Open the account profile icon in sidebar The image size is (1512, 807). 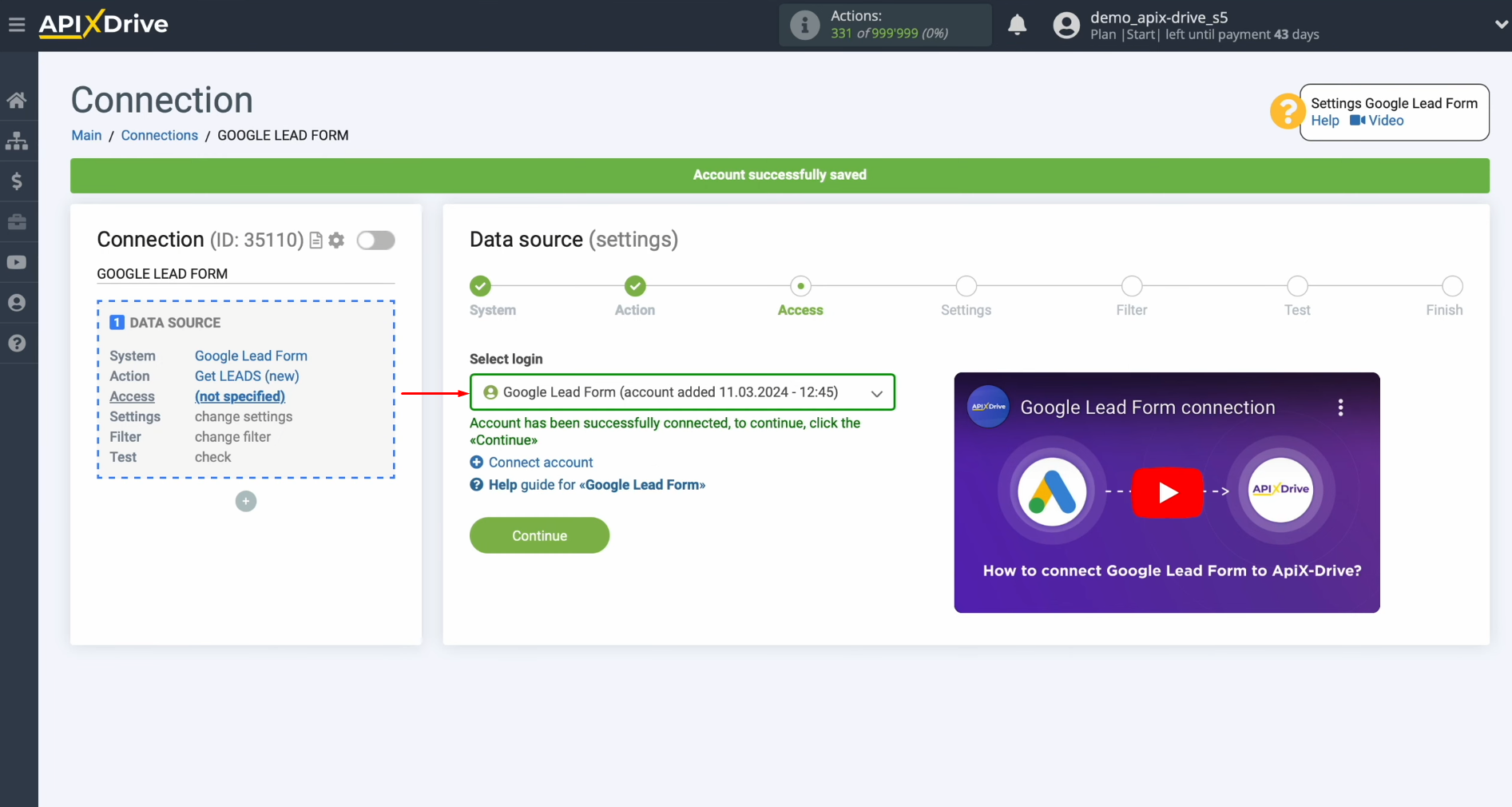[18, 303]
